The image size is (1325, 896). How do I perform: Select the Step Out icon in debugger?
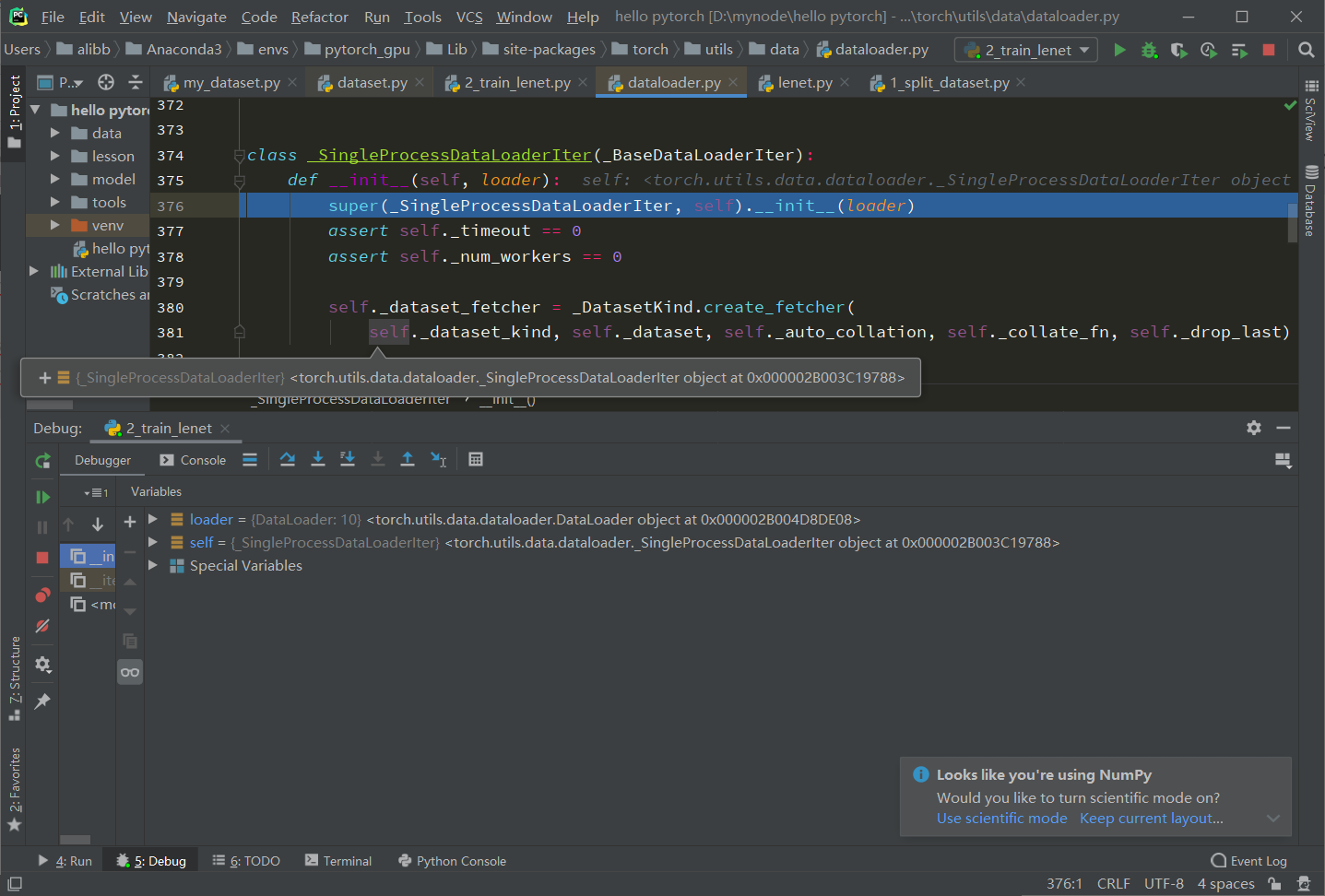(x=408, y=458)
